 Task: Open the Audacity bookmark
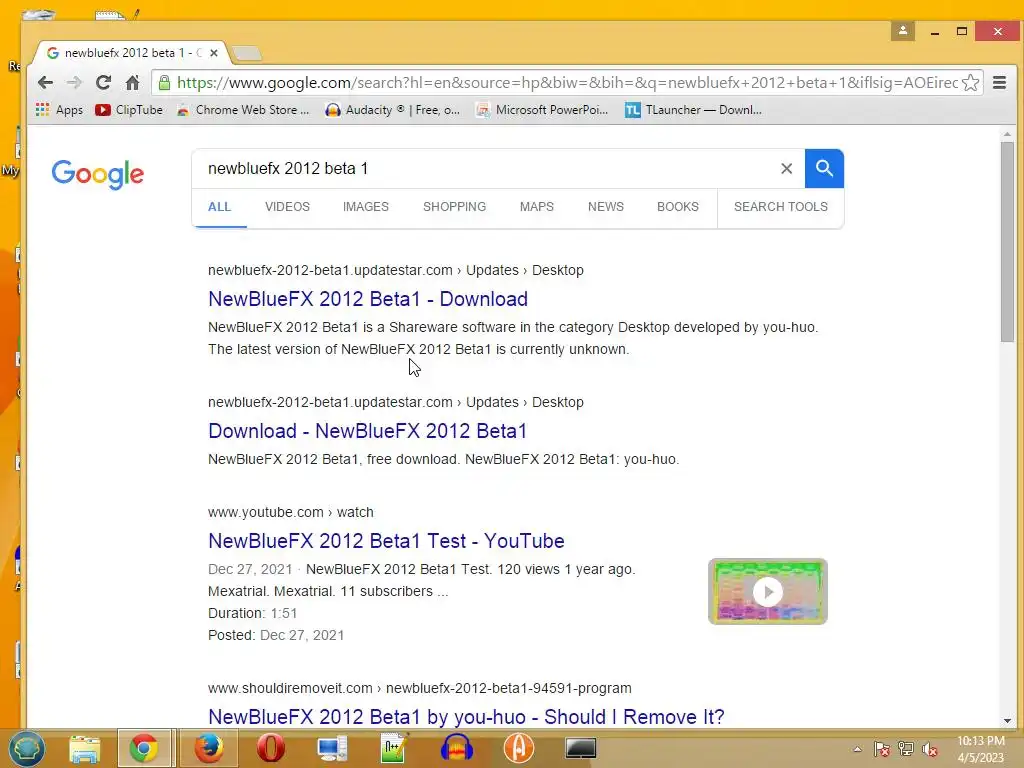pyautogui.click(x=392, y=110)
